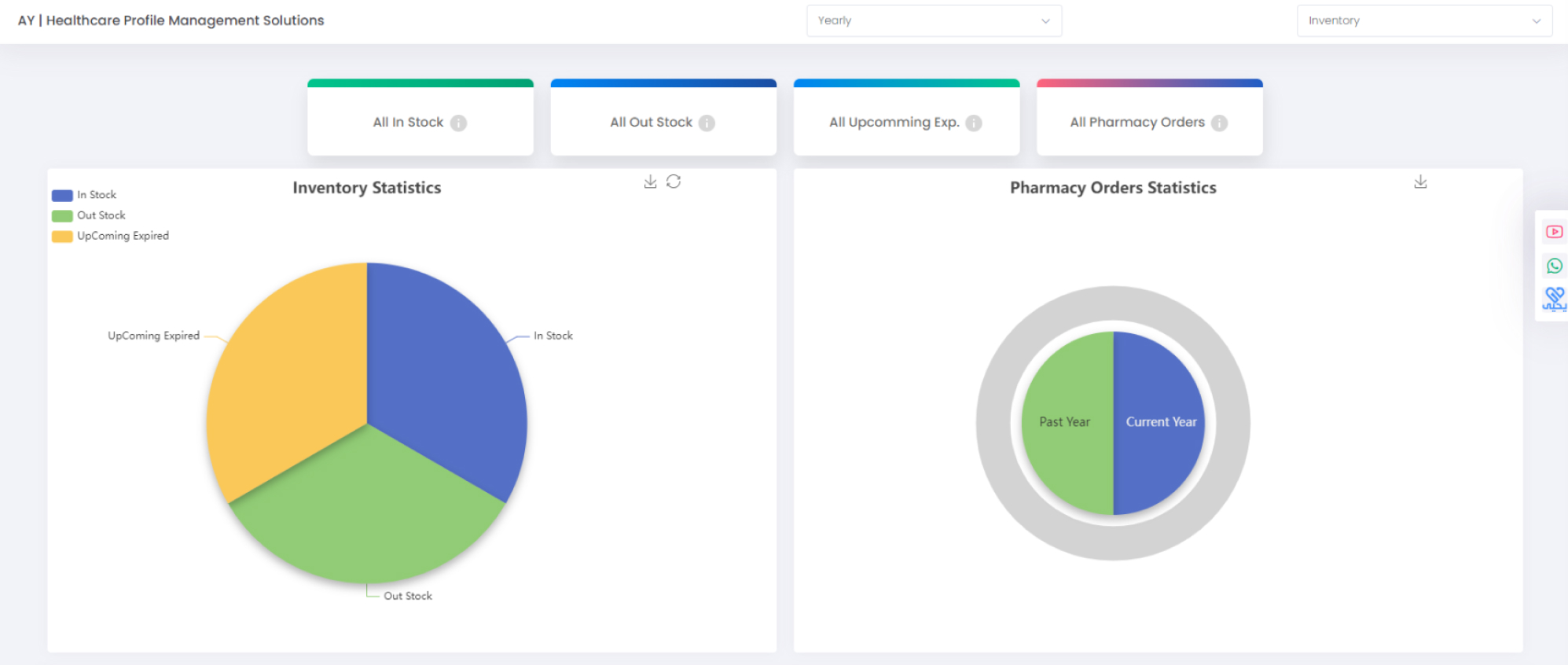
Task: Refresh the Inventory Statistics chart
Action: [674, 182]
